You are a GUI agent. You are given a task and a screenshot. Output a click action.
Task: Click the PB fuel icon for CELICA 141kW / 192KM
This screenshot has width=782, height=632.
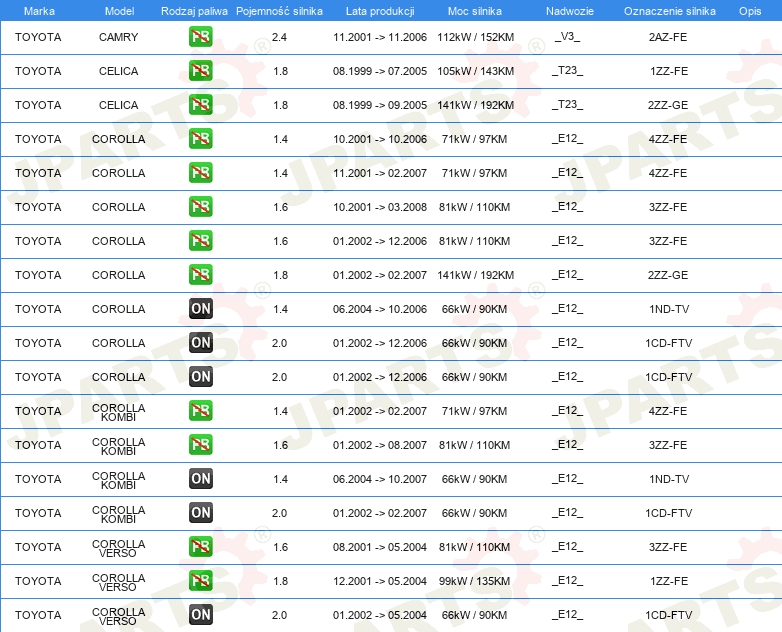200,105
